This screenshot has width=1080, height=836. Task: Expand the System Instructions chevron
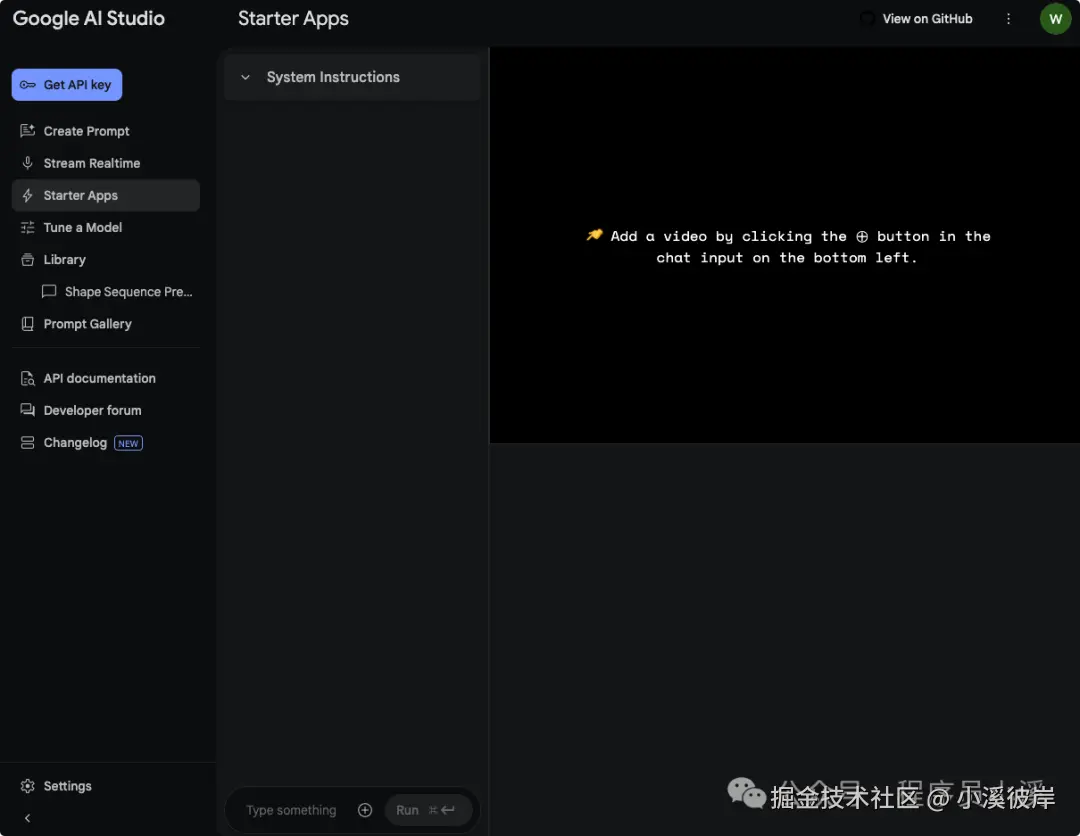pos(245,77)
